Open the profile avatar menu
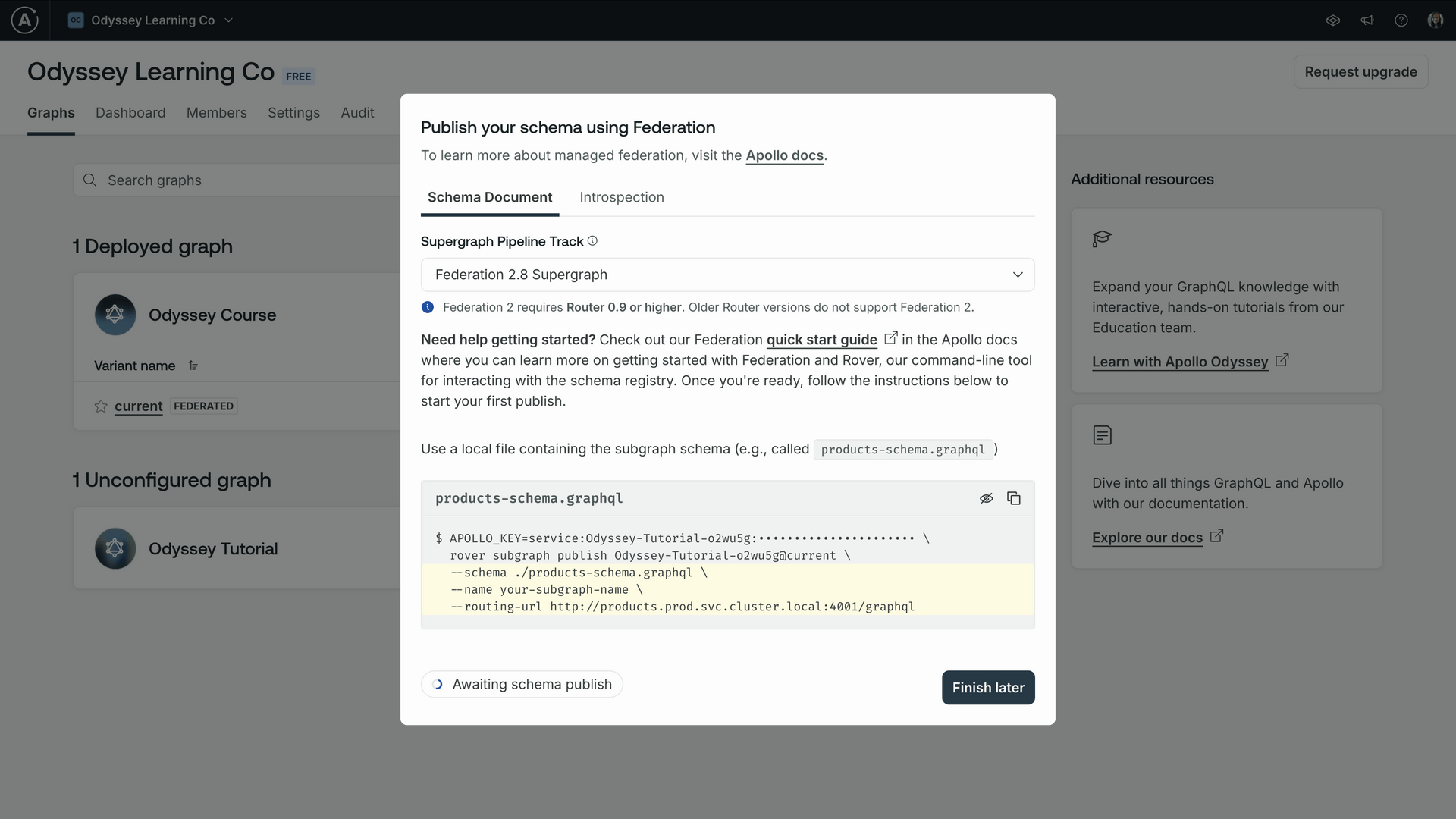 1436,20
